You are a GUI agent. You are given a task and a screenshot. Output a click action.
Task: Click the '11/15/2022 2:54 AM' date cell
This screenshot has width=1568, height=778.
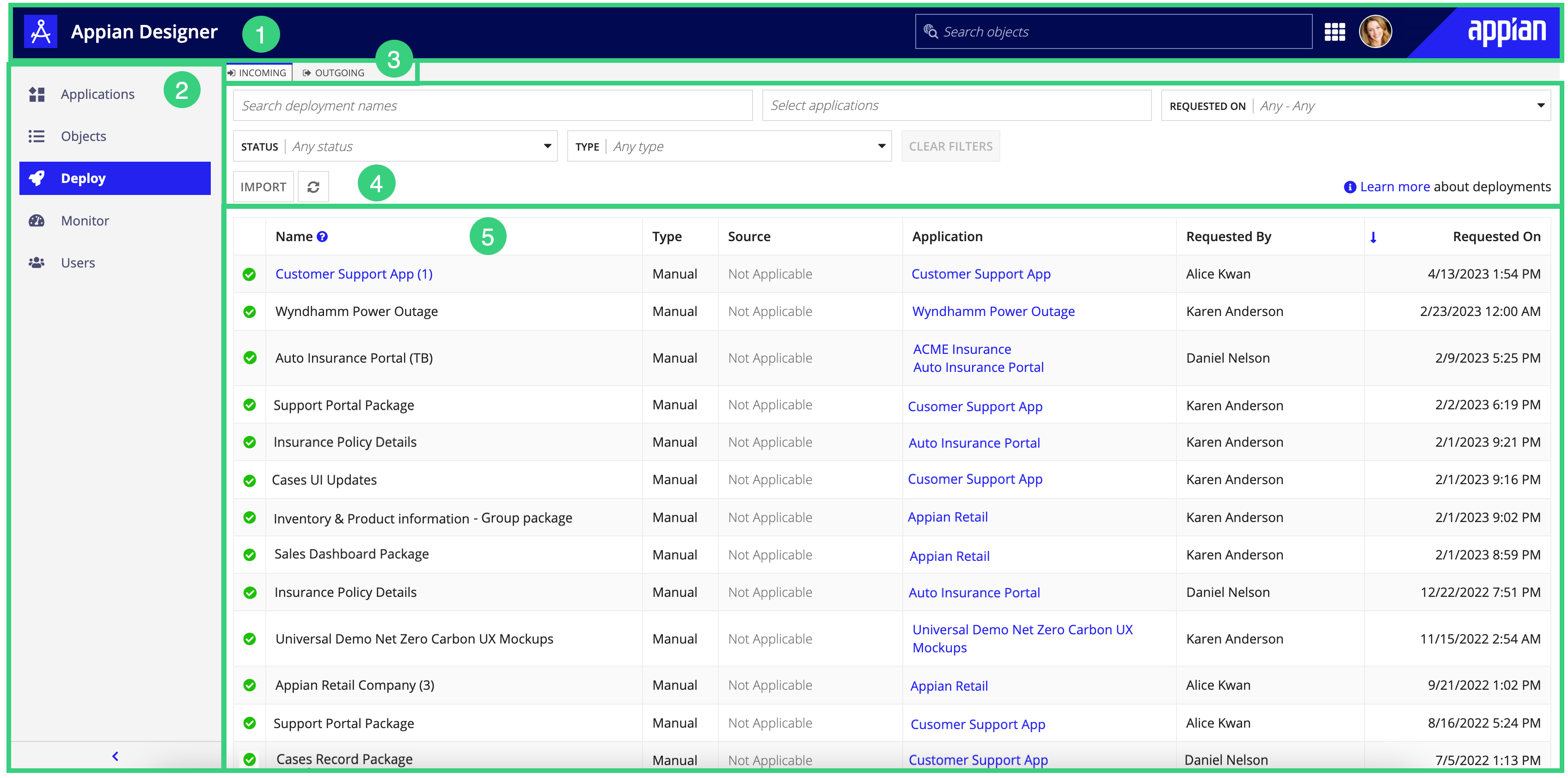[x=1480, y=638]
